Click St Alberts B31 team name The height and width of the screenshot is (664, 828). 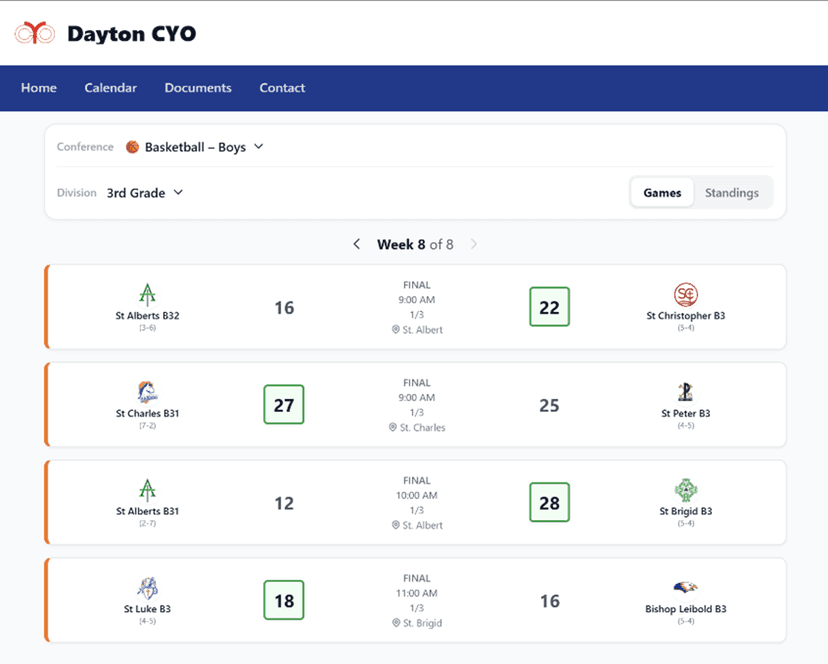[x=147, y=511]
